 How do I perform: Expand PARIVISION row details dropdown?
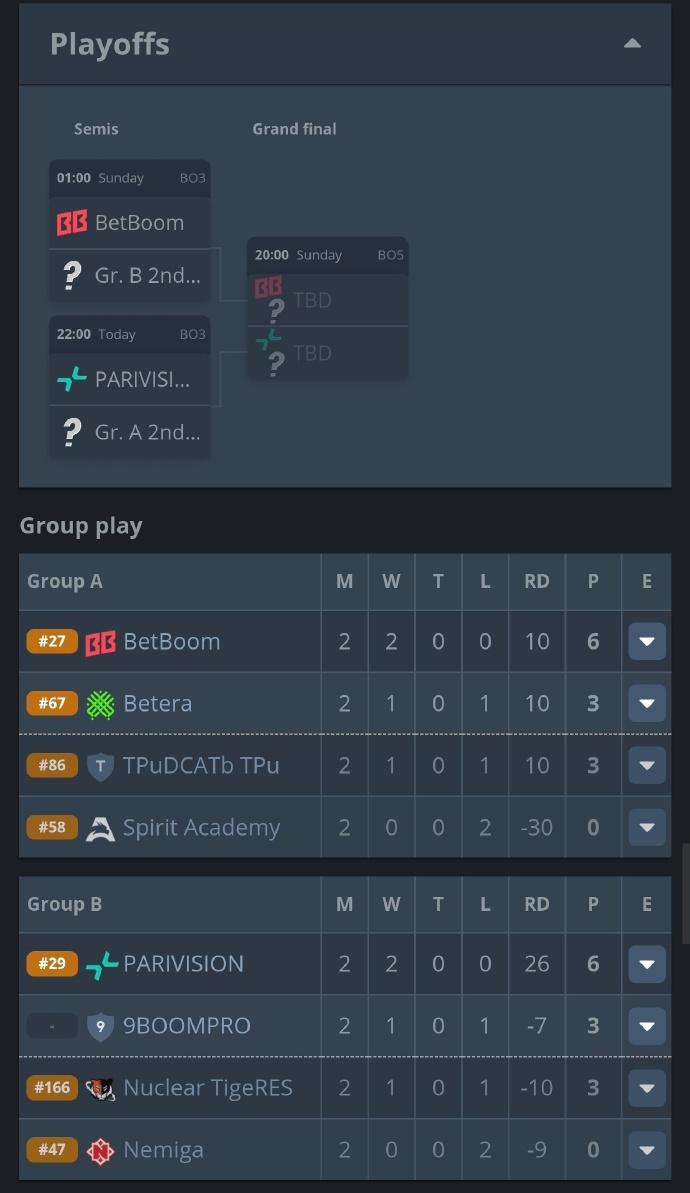[x=646, y=964]
